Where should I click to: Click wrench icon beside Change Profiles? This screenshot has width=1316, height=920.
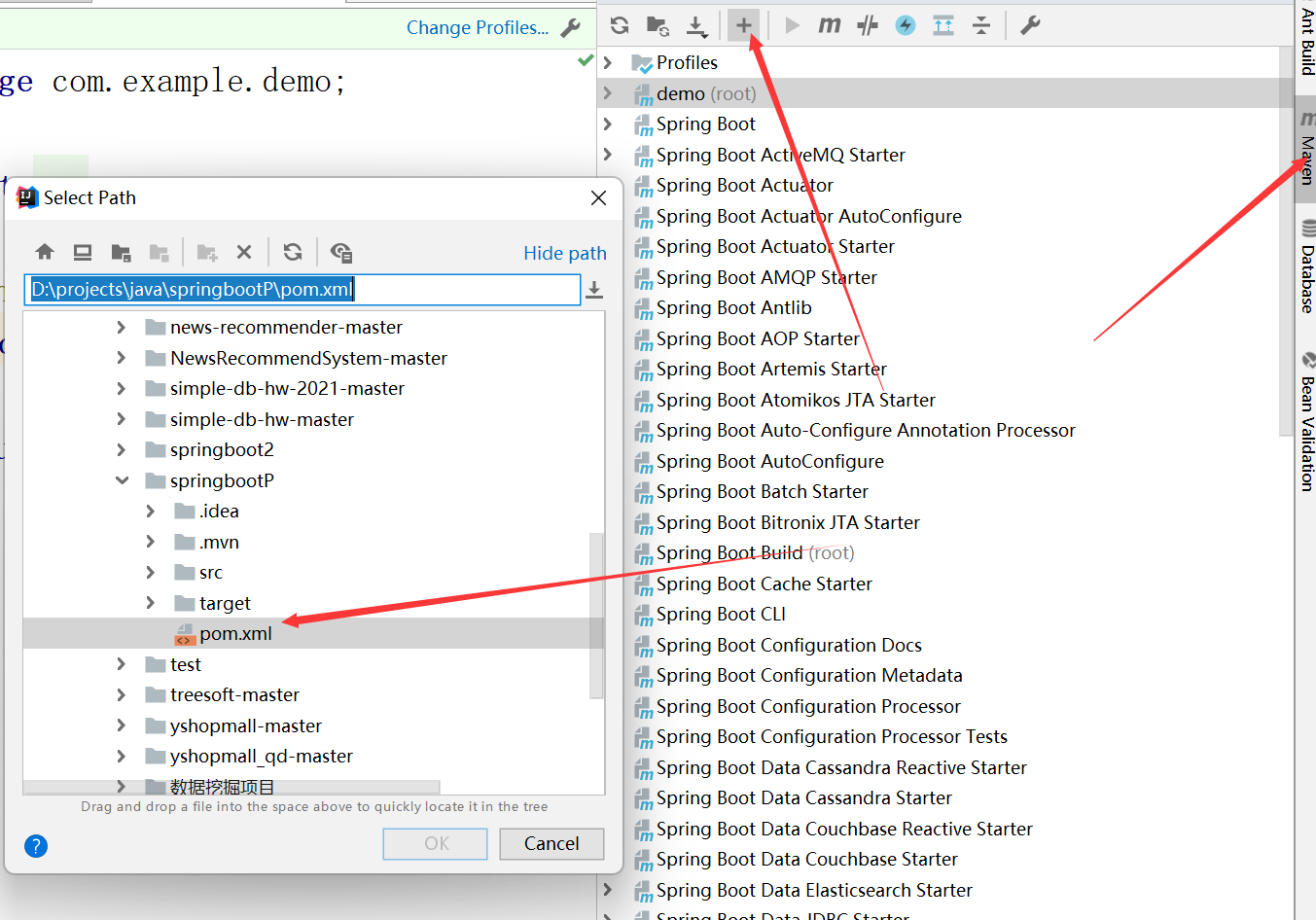(571, 28)
